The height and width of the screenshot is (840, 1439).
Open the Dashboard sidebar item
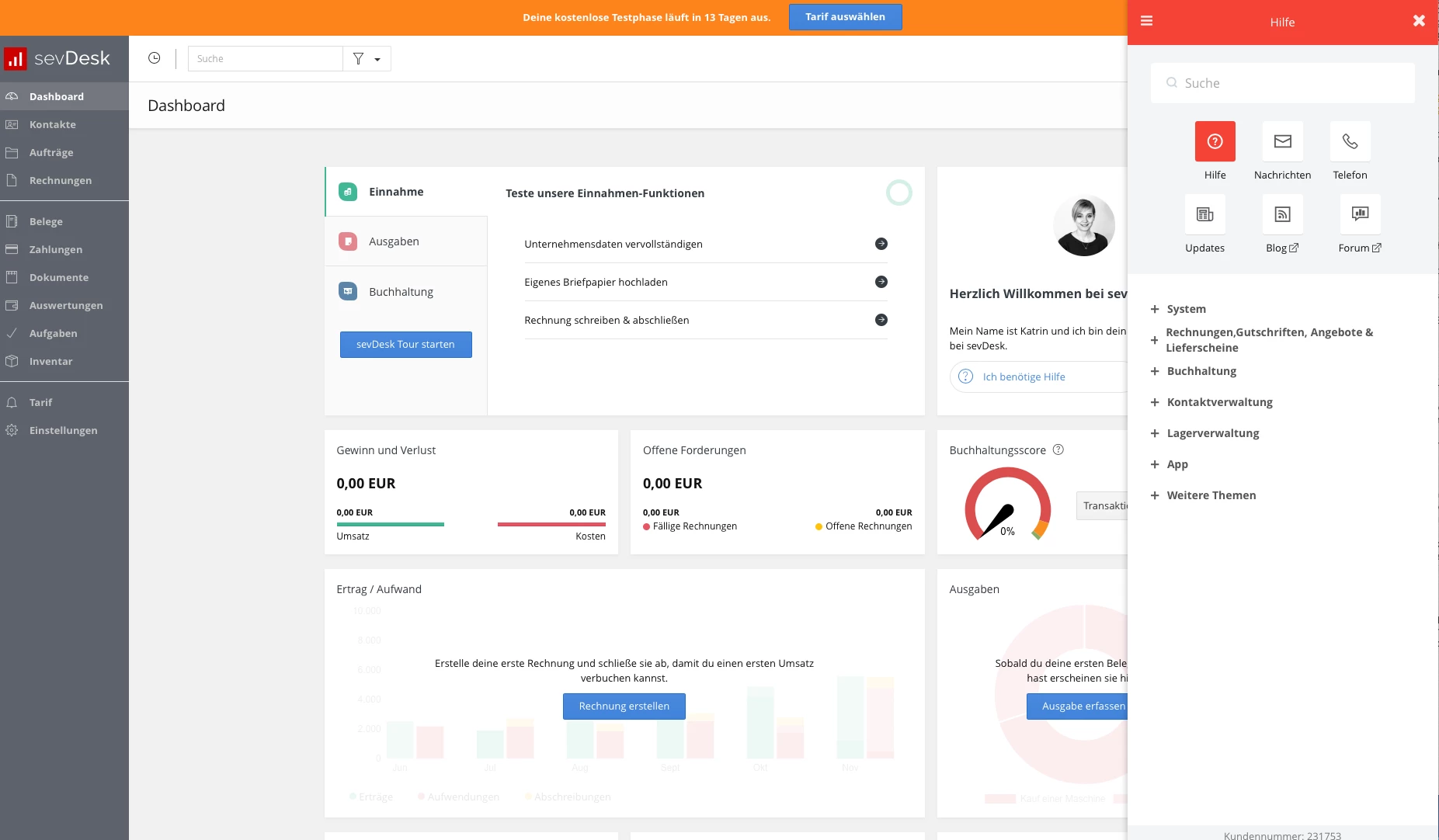coord(64,96)
